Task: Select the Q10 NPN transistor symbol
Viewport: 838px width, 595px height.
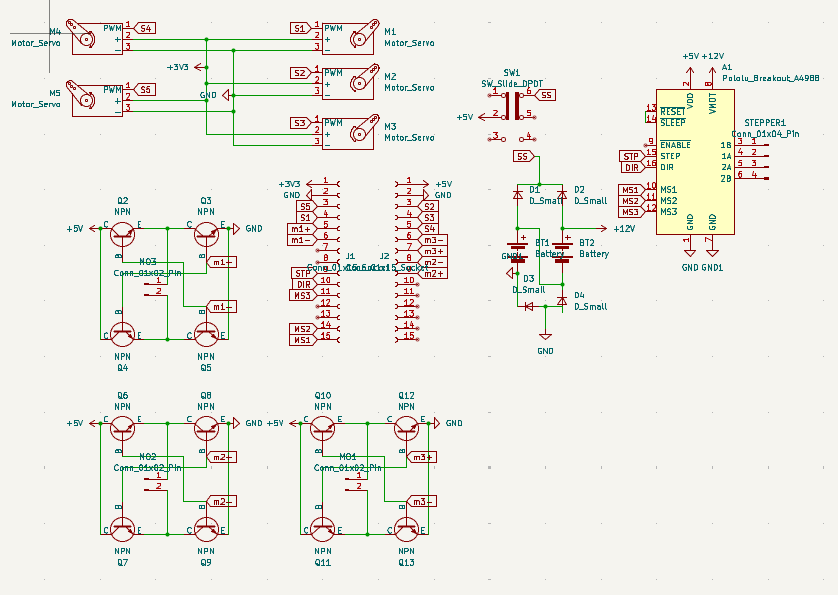Action: tap(322, 428)
